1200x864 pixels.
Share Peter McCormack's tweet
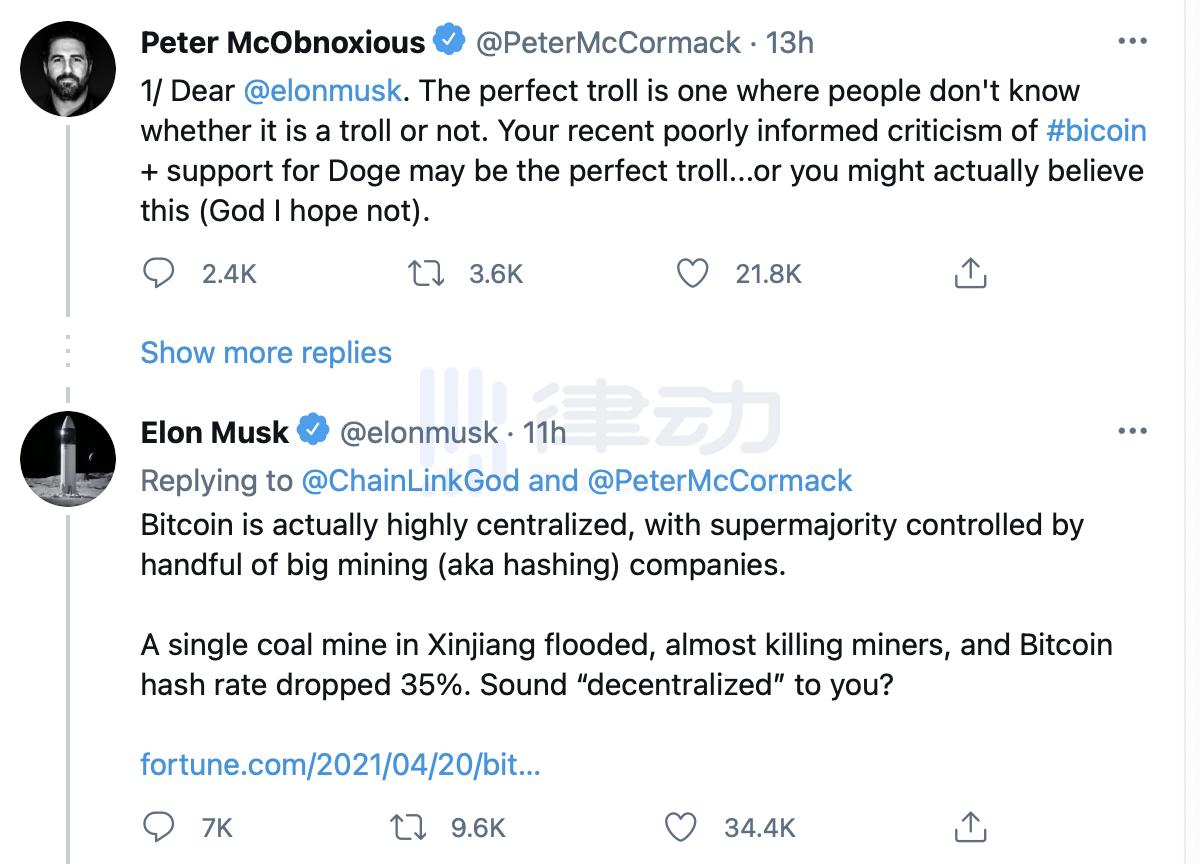pos(970,273)
